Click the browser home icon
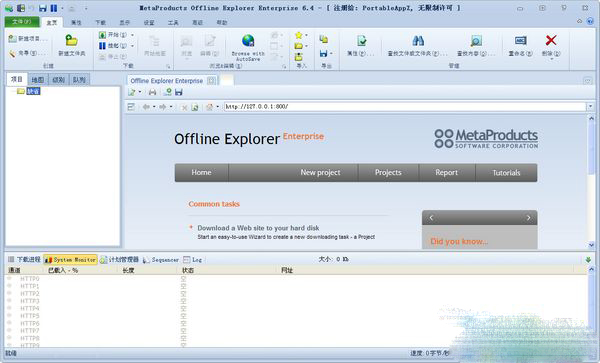This screenshot has width=600, height=363. point(209,107)
